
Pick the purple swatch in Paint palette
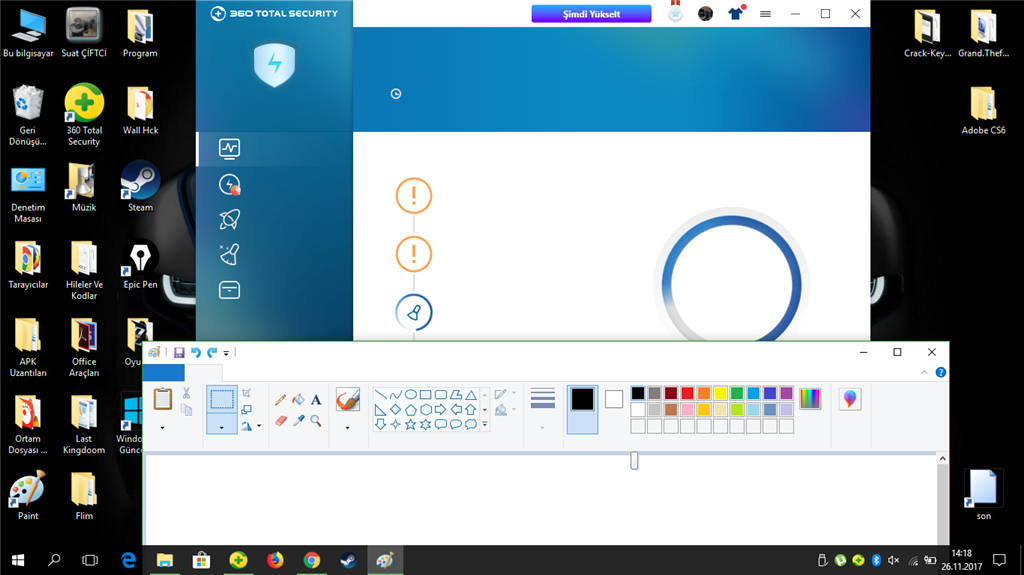[786, 393]
